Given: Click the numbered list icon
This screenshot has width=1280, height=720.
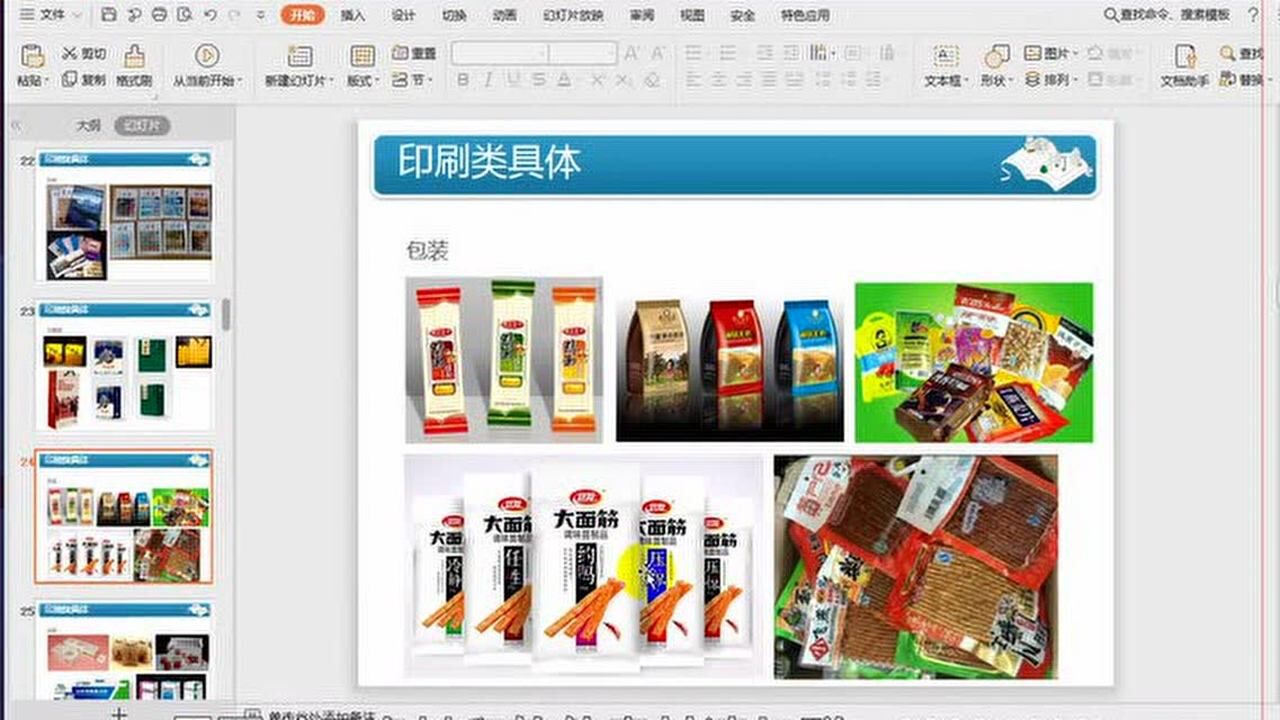Looking at the screenshot, I should coord(728,53).
